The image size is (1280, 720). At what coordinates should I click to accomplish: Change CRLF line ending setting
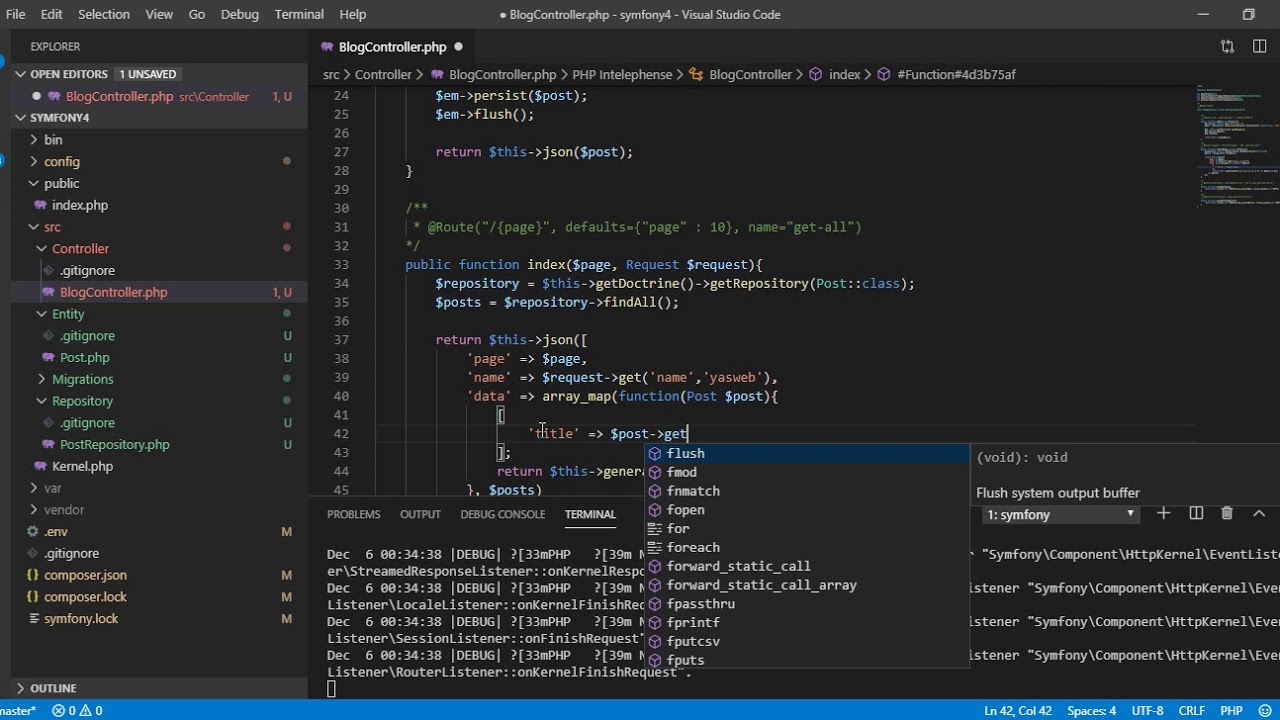pyautogui.click(x=1192, y=710)
